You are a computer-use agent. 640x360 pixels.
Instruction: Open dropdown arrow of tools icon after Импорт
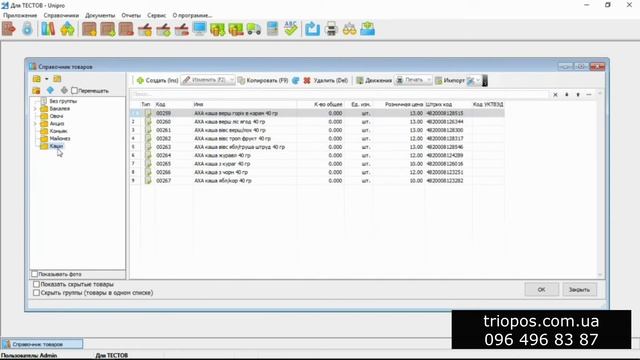(x=478, y=80)
